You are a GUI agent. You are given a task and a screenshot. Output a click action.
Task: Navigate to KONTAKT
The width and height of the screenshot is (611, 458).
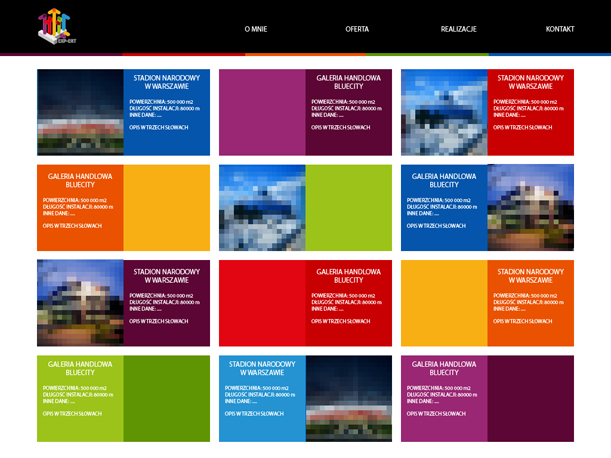560,29
